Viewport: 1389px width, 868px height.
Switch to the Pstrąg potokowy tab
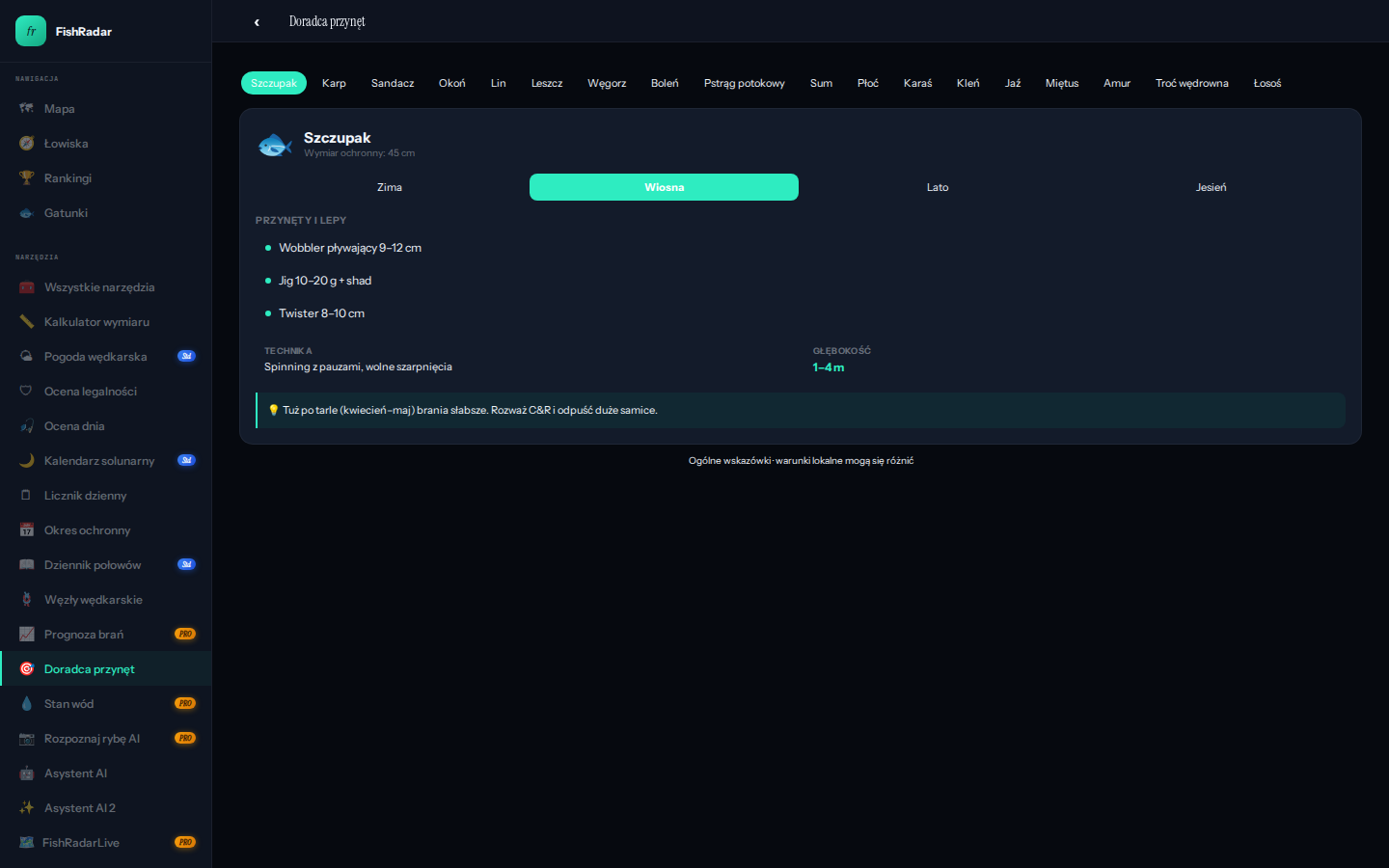coord(744,83)
